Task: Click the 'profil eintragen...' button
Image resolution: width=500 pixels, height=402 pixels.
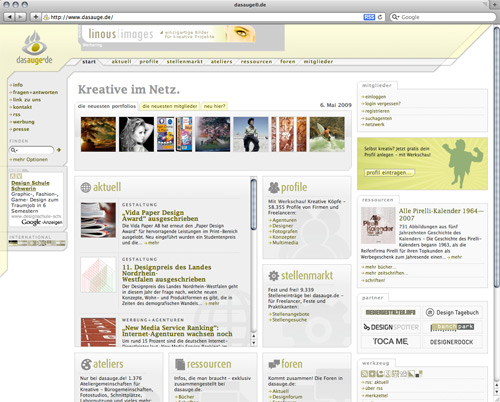Action: (x=389, y=172)
